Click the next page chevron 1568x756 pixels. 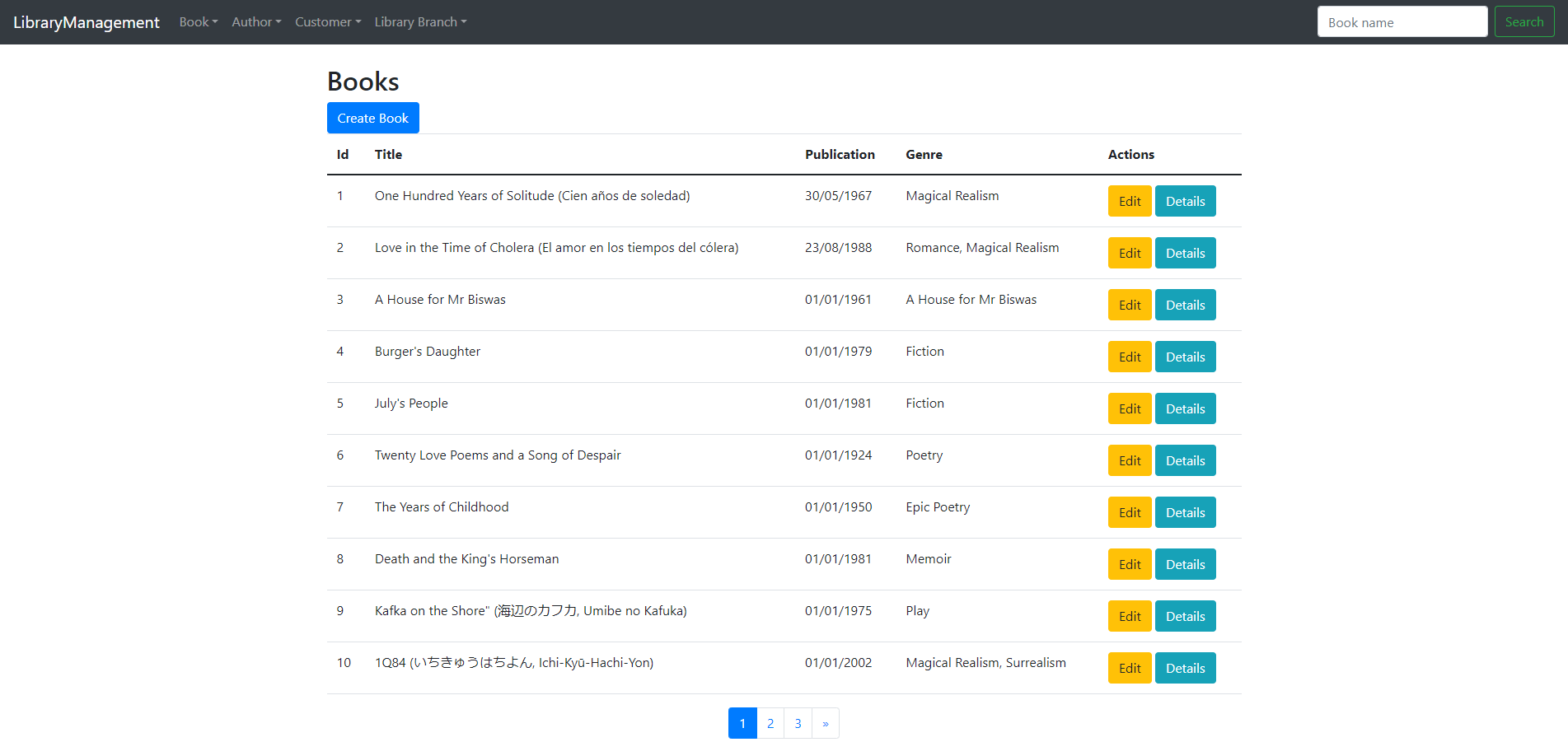tap(825, 723)
